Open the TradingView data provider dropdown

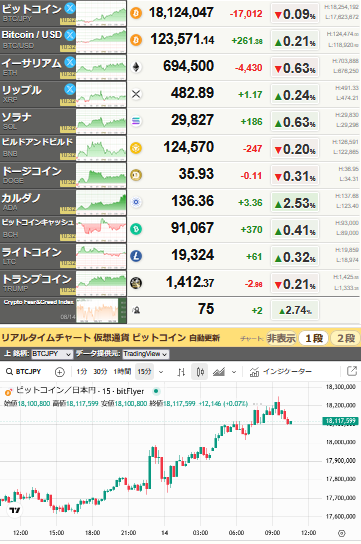point(146,354)
